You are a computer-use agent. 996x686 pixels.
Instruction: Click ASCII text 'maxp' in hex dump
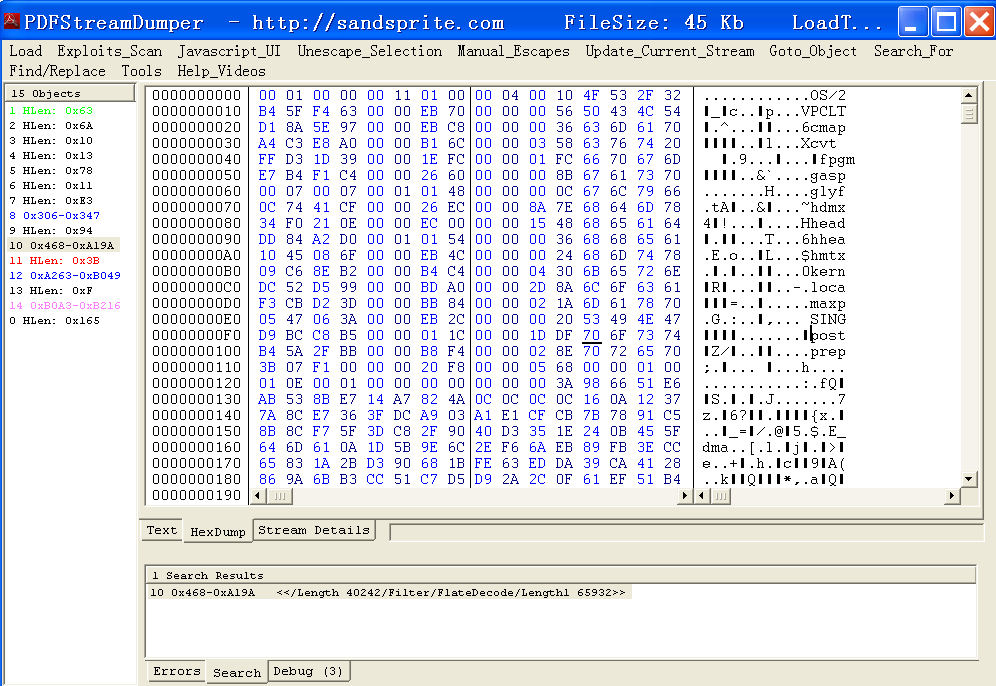(828, 304)
